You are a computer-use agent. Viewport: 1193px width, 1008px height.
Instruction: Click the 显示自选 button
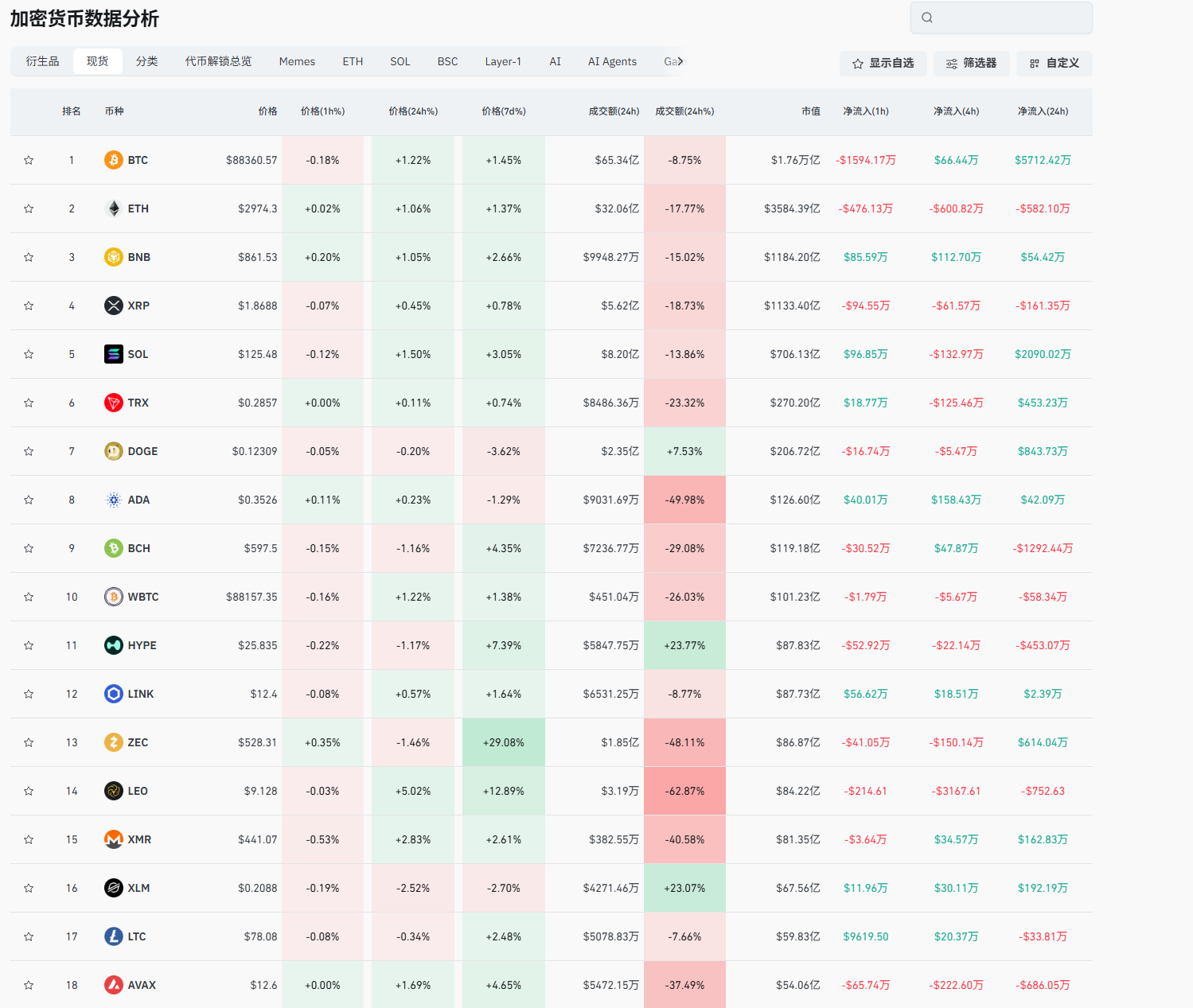tap(883, 64)
